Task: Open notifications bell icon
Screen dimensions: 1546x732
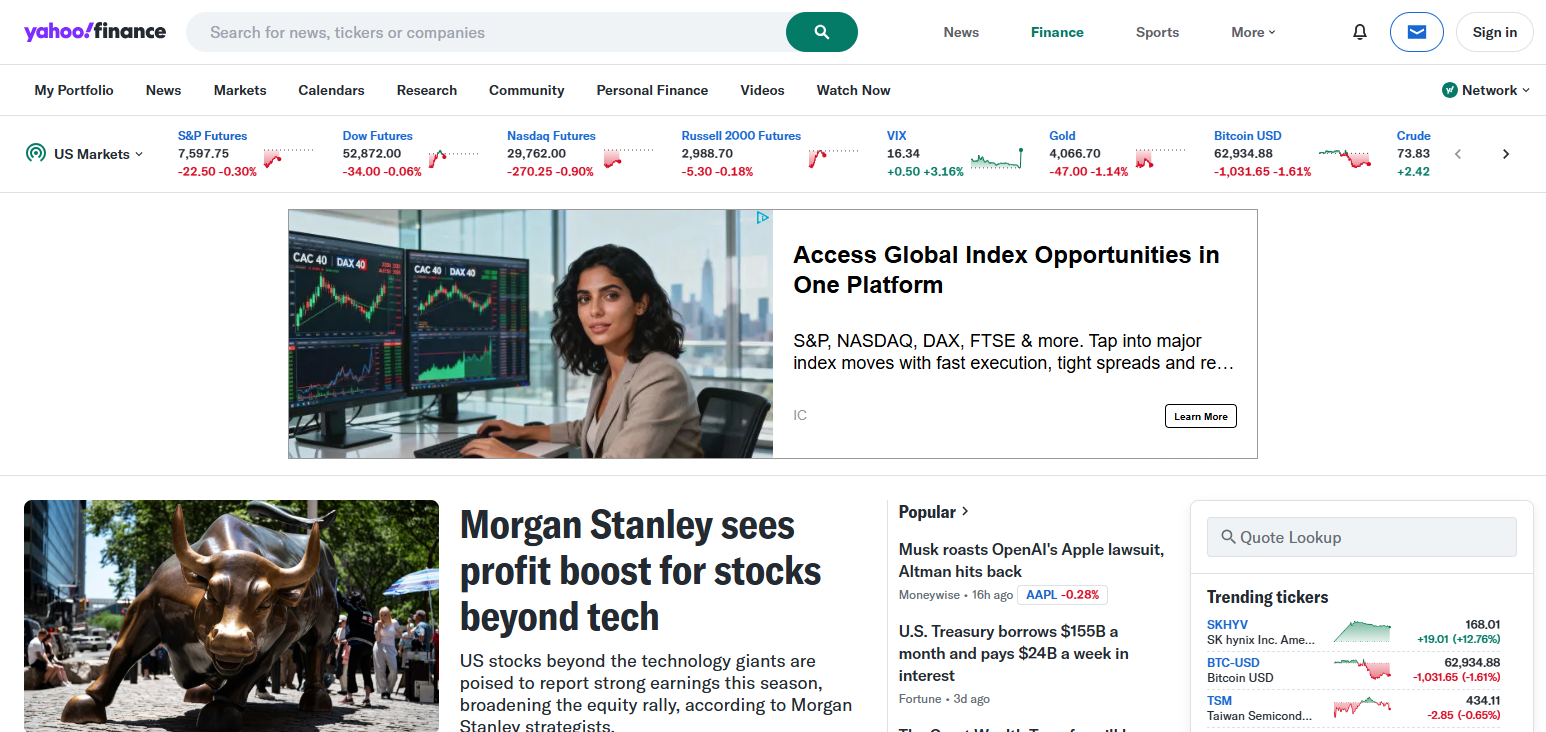Action: [1359, 32]
